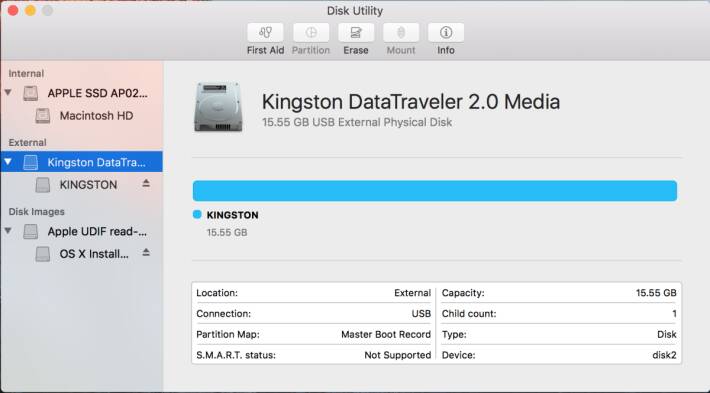The width and height of the screenshot is (710, 393).
Task: Click the Capacity value 15.55 GB
Action: [x=656, y=293]
